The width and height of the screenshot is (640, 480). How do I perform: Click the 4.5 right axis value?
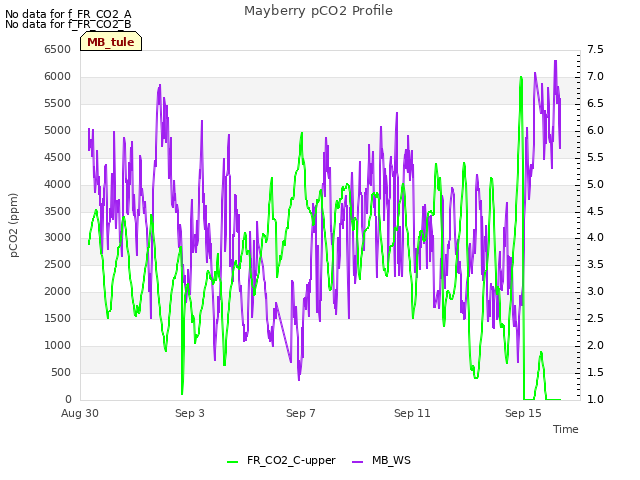coord(595,211)
